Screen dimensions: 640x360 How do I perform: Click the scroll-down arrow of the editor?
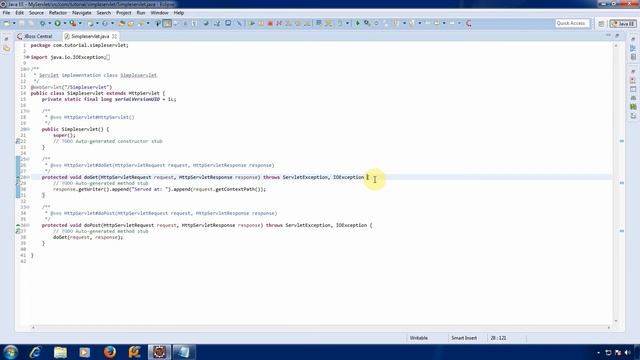pyautogui.click(x=616, y=321)
